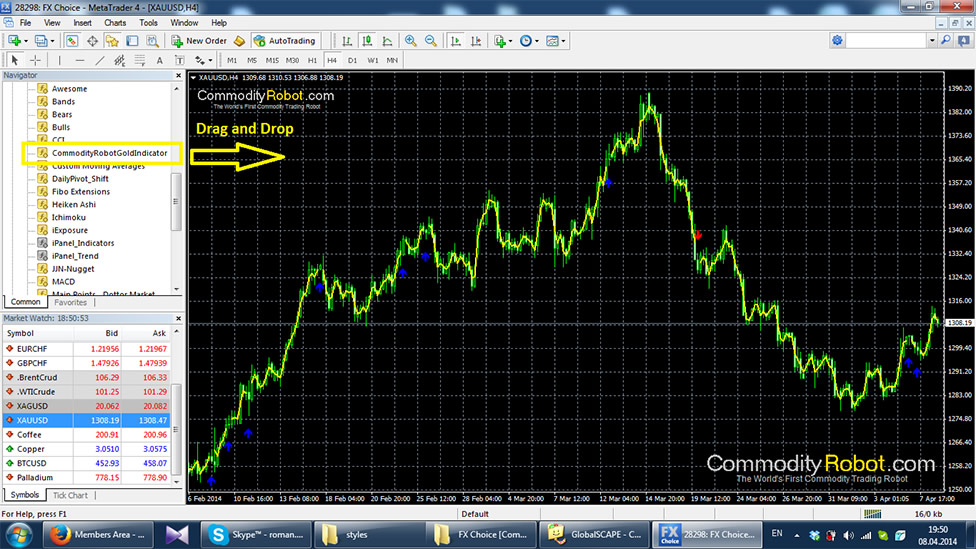
Task: Open the Periodicity clock dropdown
Action: (529, 41)
